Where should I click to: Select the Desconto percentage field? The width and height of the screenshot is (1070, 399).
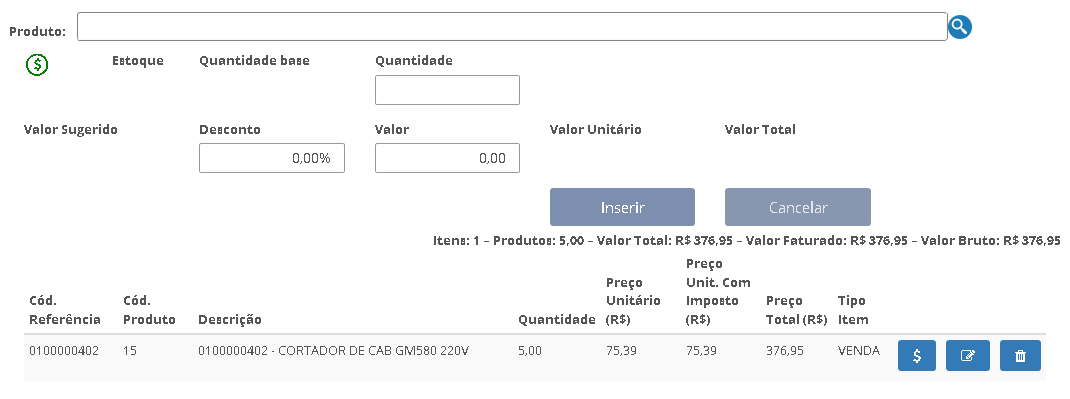272,158
